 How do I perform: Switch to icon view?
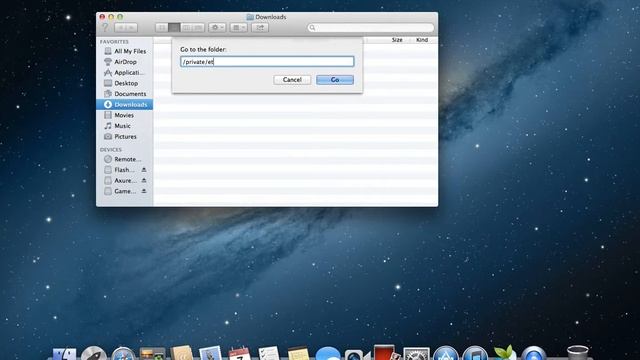coord(162,28)
